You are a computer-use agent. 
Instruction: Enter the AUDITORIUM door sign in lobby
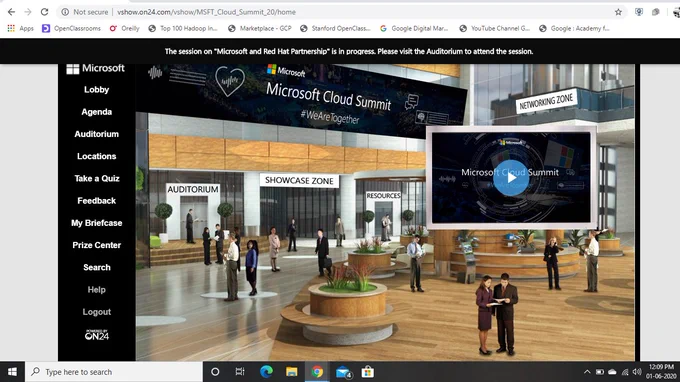click(x=193, y=189)
